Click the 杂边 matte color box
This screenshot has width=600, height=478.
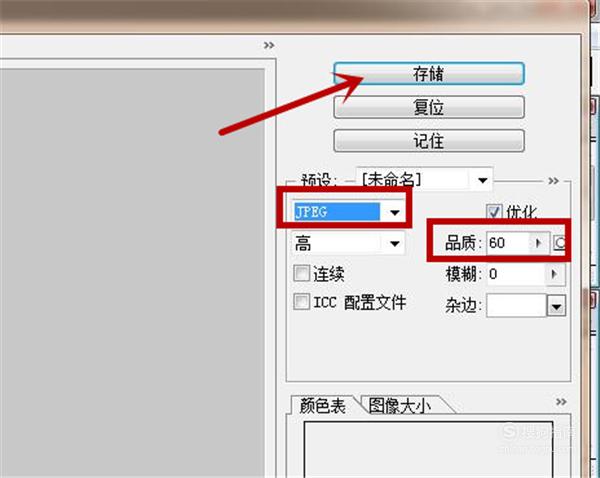516,305
